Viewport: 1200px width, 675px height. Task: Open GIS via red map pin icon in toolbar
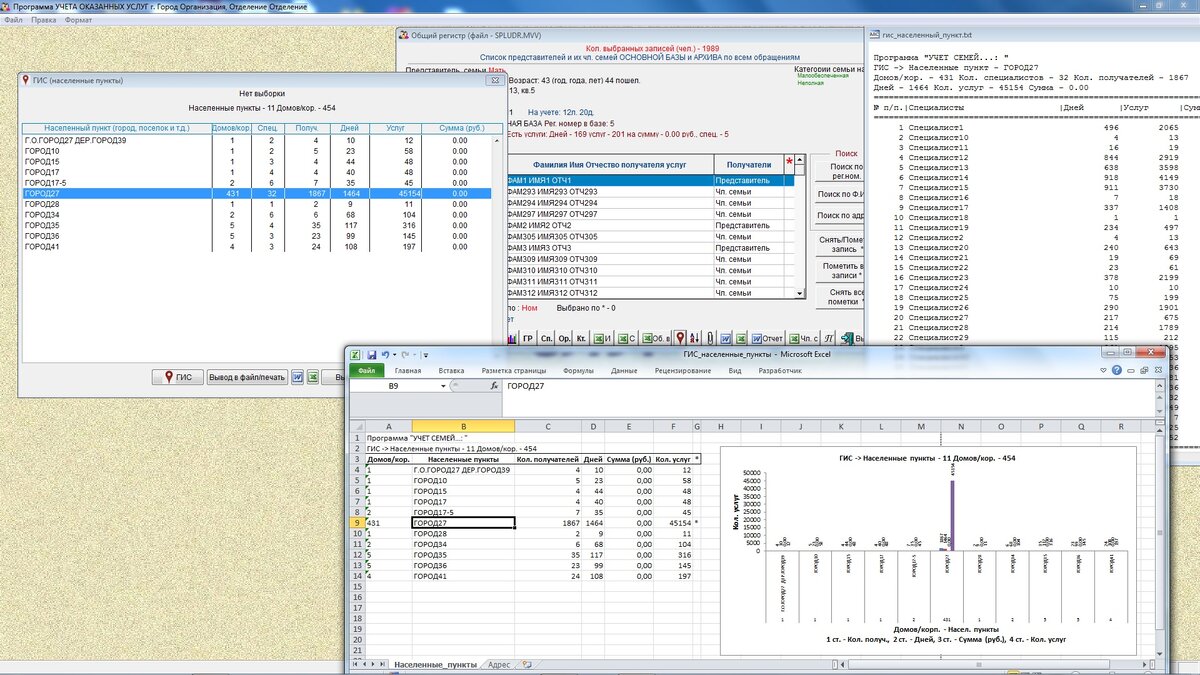tap(680, 338)
